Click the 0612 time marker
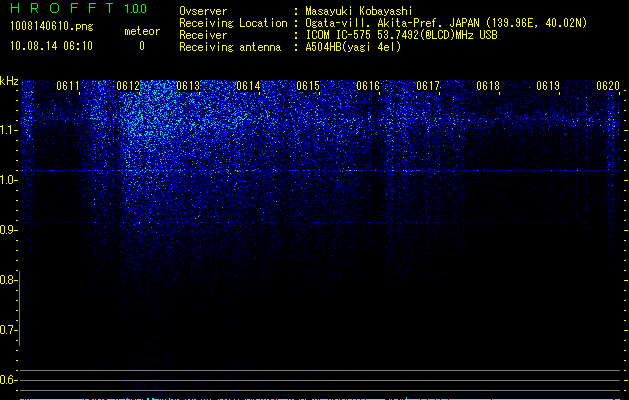Viewport: 629px width, 400px height. pos(128,86)
